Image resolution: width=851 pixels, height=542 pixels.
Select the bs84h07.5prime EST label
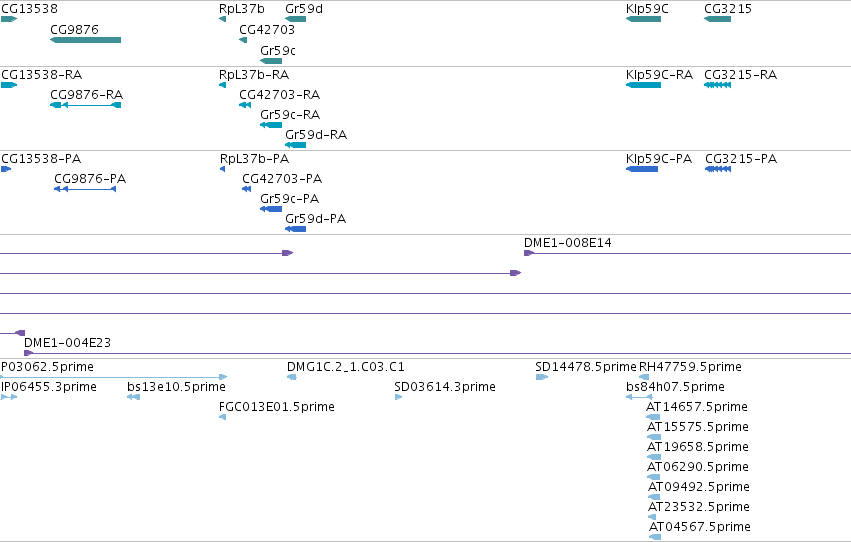click(x=675, y=387)
